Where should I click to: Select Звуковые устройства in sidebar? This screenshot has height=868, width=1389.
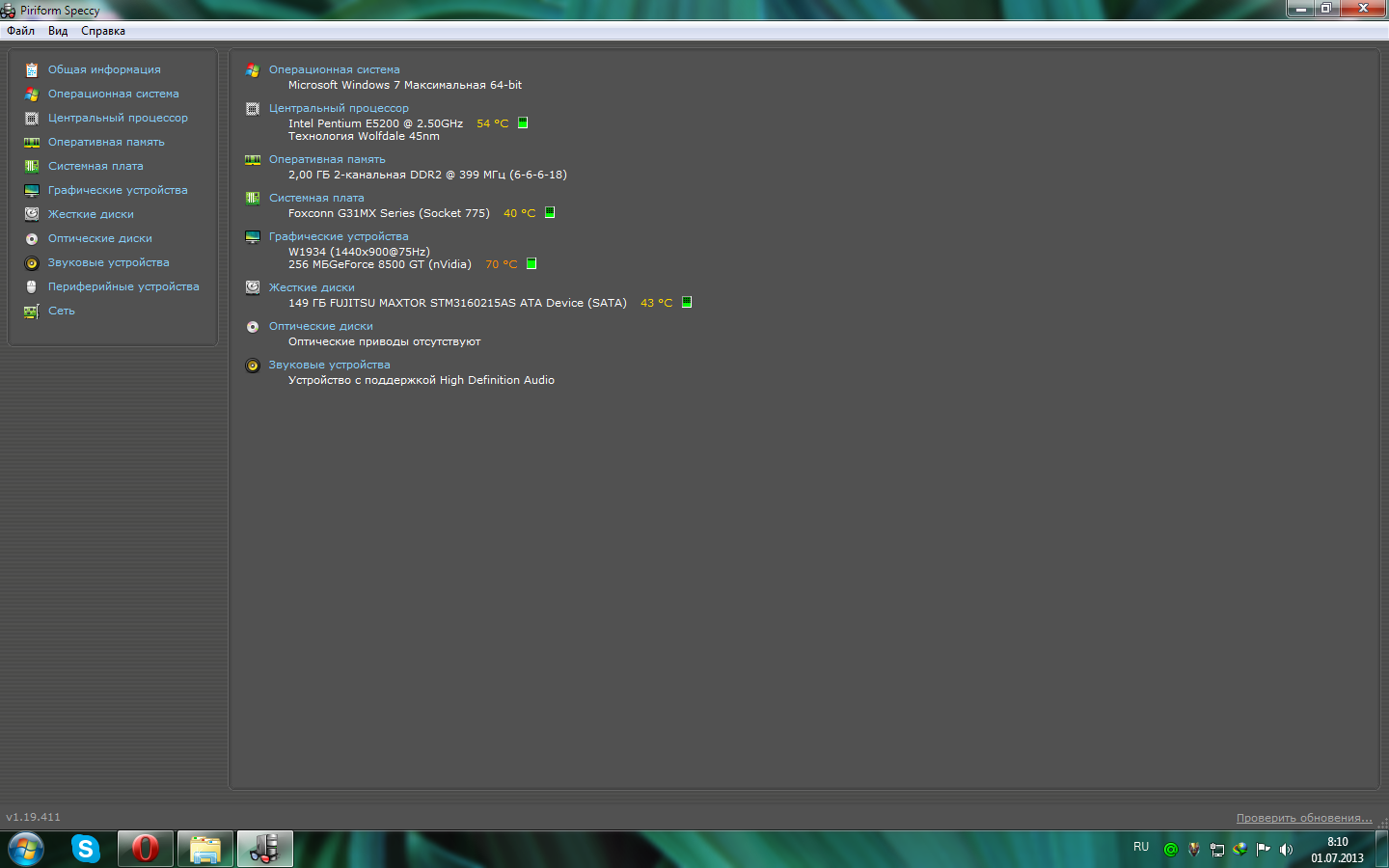coord(109,262)
